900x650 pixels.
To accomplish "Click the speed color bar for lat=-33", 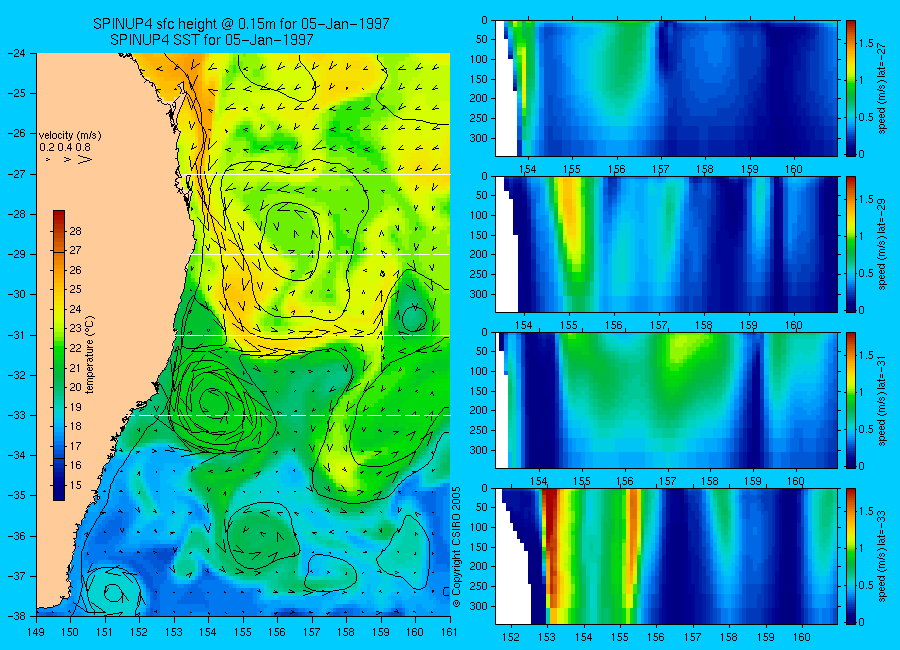I will pyautogui.click(x=851, y=556).
